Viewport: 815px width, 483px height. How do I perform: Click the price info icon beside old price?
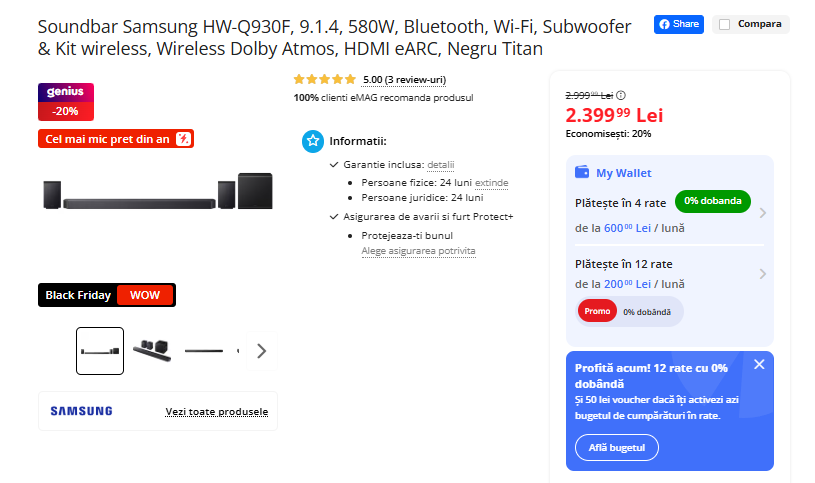622,95
